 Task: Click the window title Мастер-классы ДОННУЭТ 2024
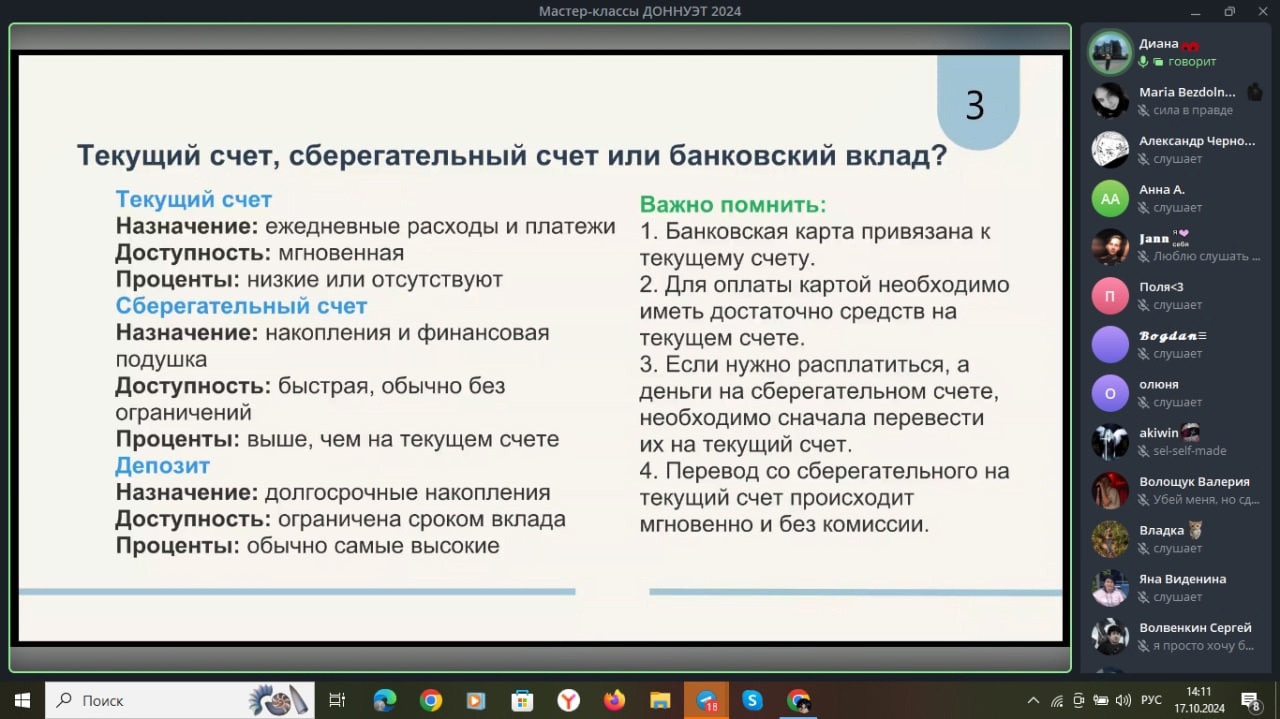[x=640, y=11]
